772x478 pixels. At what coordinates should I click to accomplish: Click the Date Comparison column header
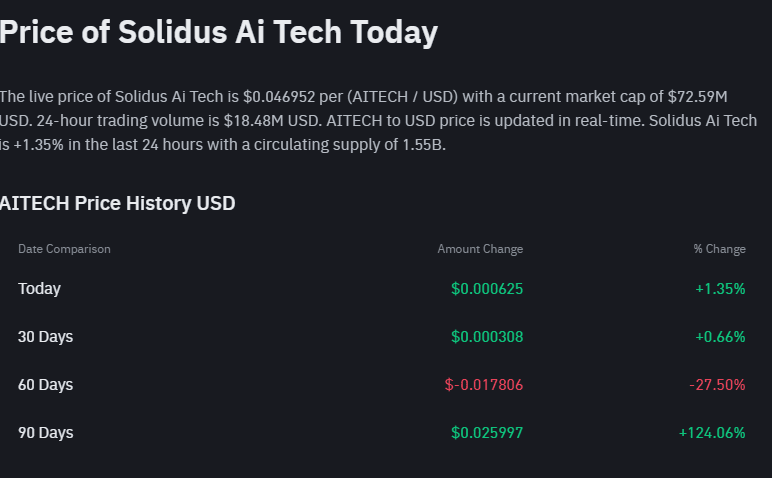tap(64, 249)
